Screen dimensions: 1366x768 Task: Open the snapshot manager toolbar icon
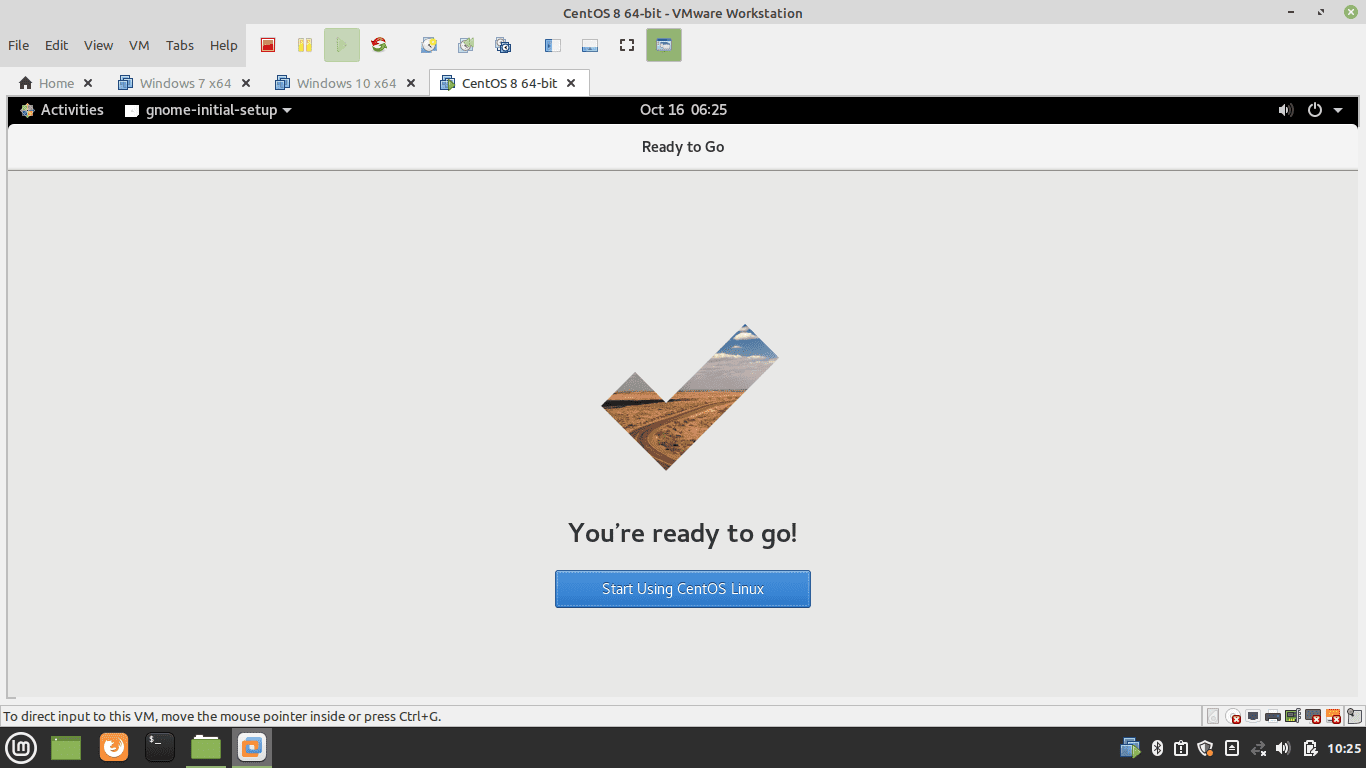click(x=503, y=45)
